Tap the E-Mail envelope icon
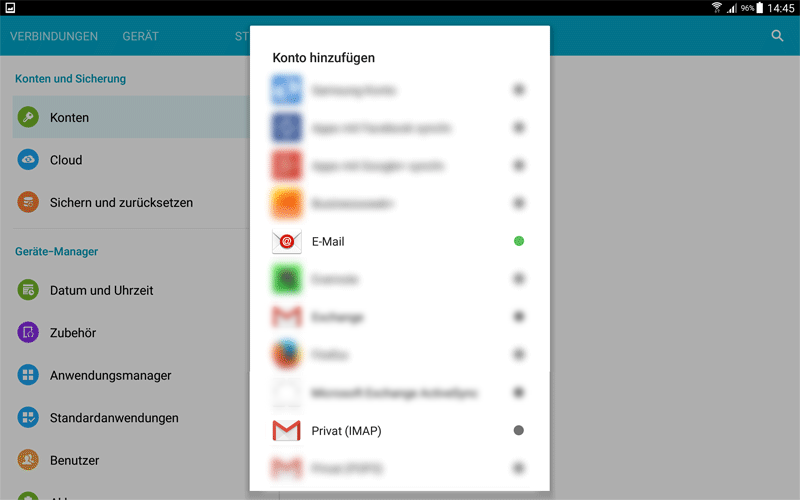The width and height of the screenshot is (800, 500). (287, 242)
